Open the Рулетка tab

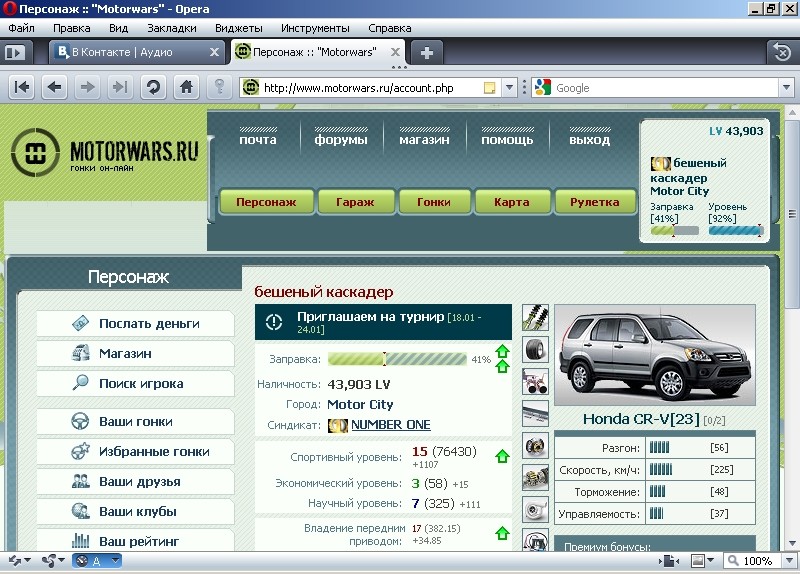[595, 202]
